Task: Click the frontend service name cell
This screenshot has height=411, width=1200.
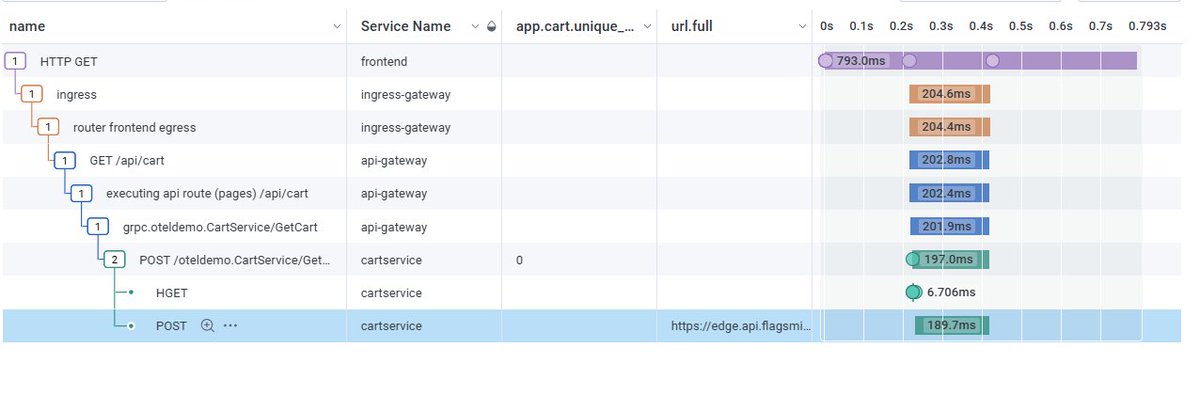Action: [424, 61]
